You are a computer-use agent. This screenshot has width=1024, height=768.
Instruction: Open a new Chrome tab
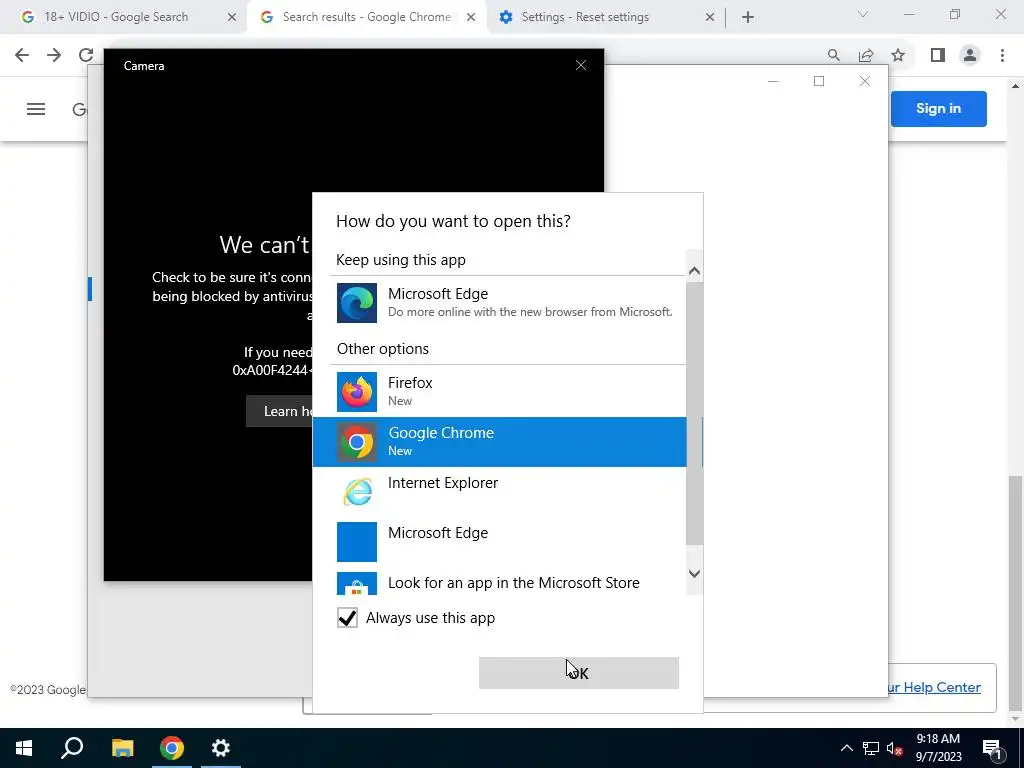point(748,17)
